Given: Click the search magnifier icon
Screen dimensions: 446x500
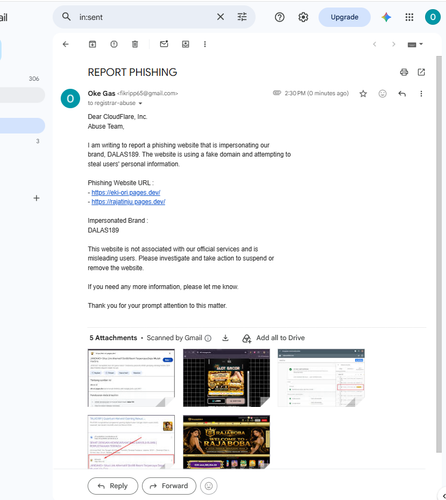Looking at the screenshot, I should click(x=66, y=17).
